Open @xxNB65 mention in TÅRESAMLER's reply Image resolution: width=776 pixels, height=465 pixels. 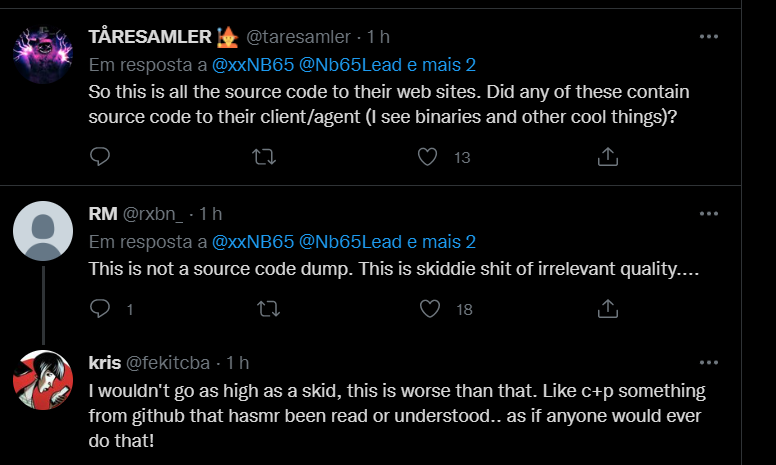point(251,65)
